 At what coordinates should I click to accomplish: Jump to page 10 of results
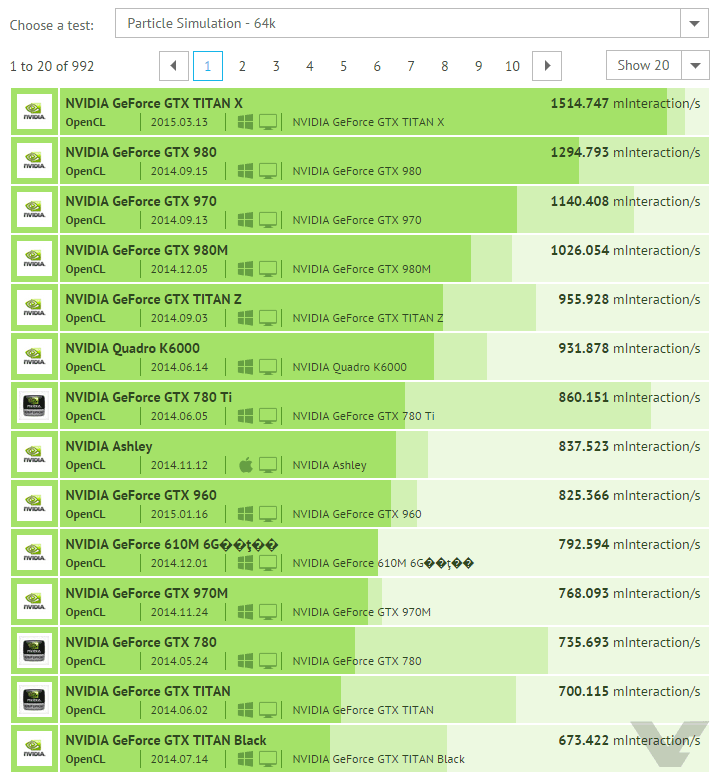[x=512, y=66]
